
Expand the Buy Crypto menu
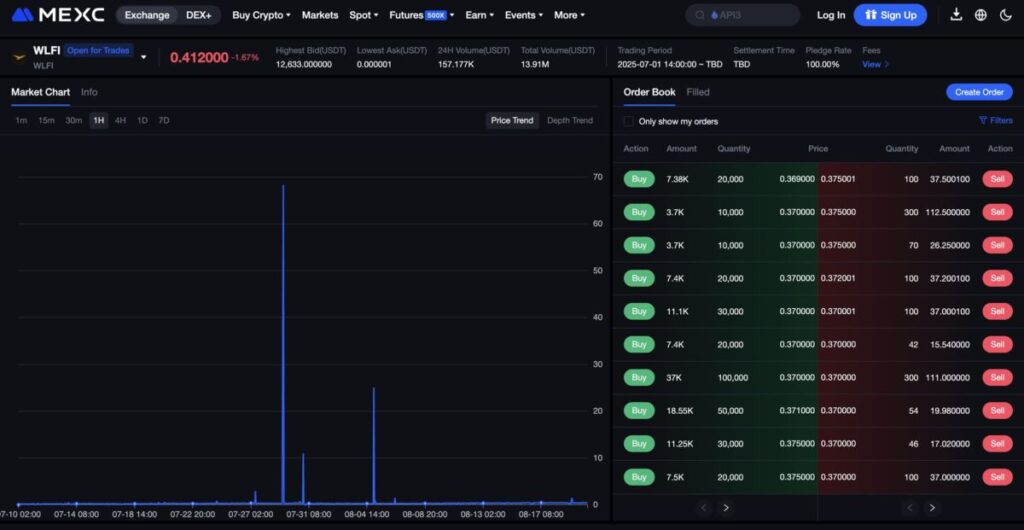coord(261,15)
